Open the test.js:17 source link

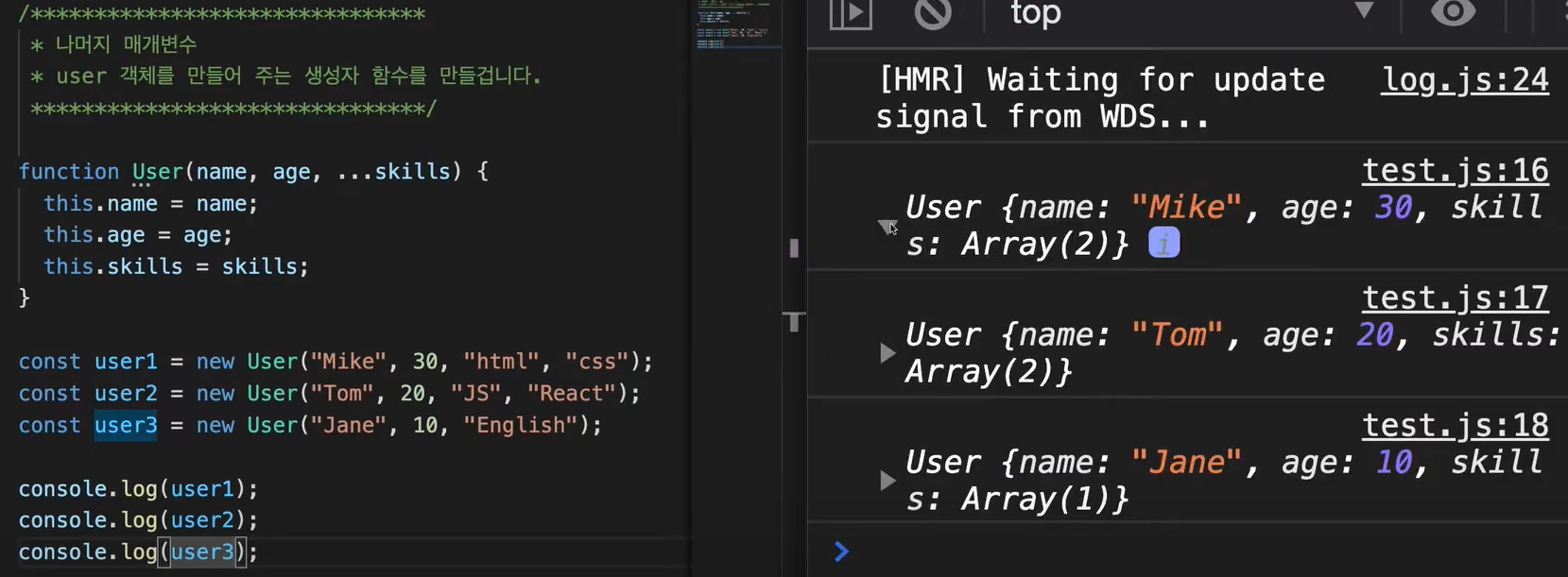1456,298
